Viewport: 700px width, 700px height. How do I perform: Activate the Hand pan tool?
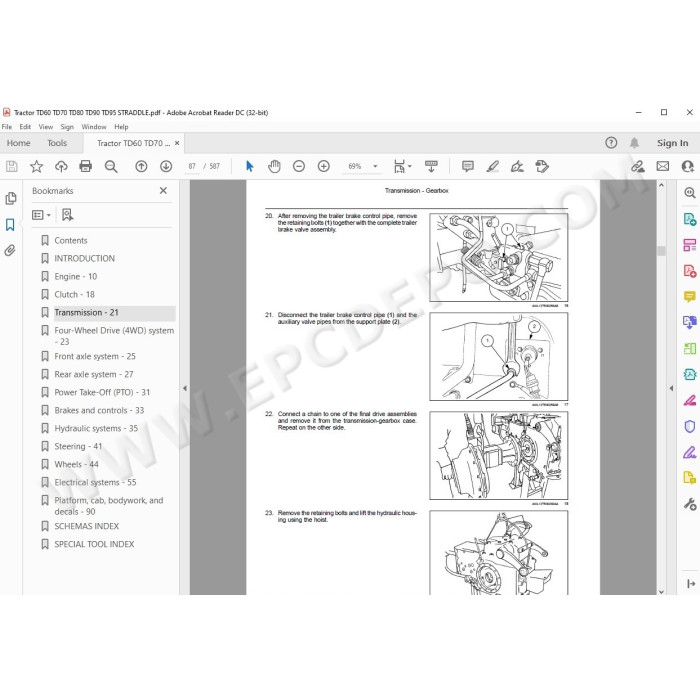click(x=274, y=167)
